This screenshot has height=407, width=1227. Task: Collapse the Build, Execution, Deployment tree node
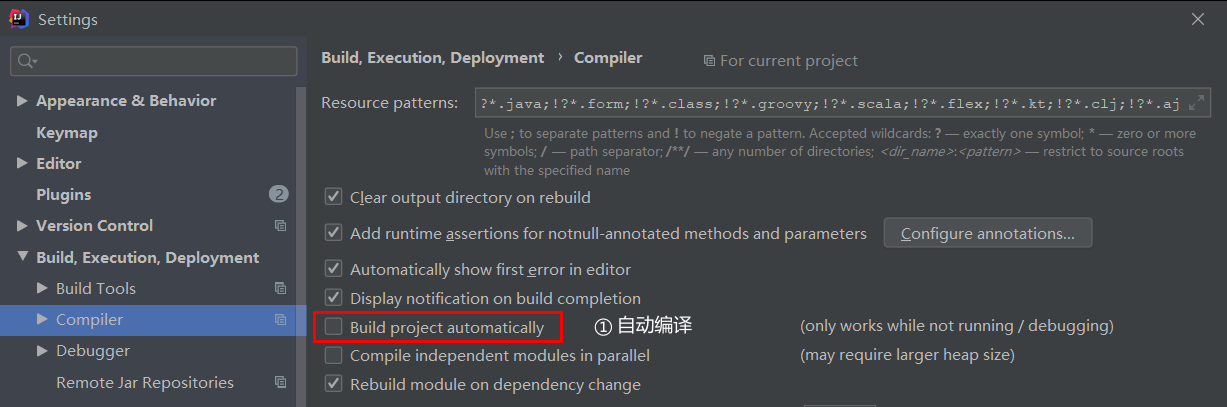click(x=23, y=258)
